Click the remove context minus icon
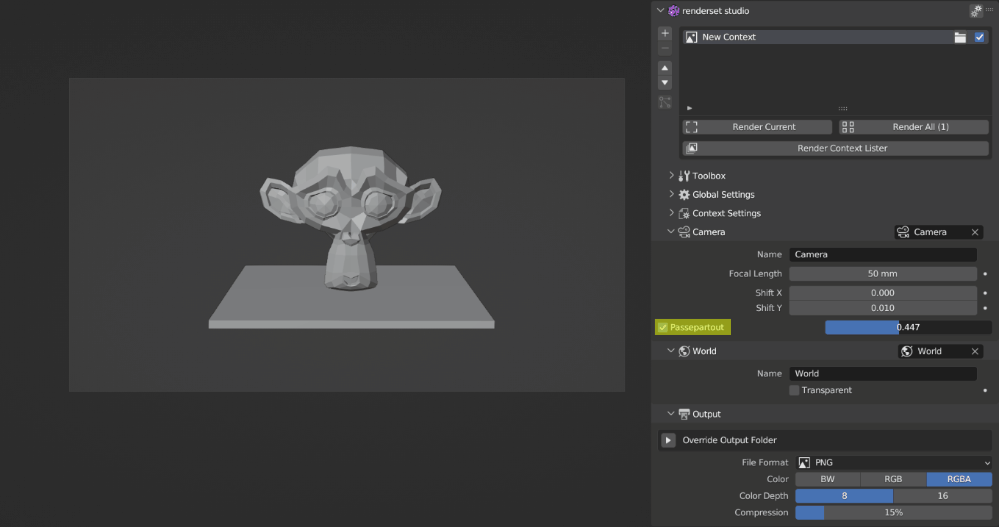 pyautogui.click(x=665, y=48)
